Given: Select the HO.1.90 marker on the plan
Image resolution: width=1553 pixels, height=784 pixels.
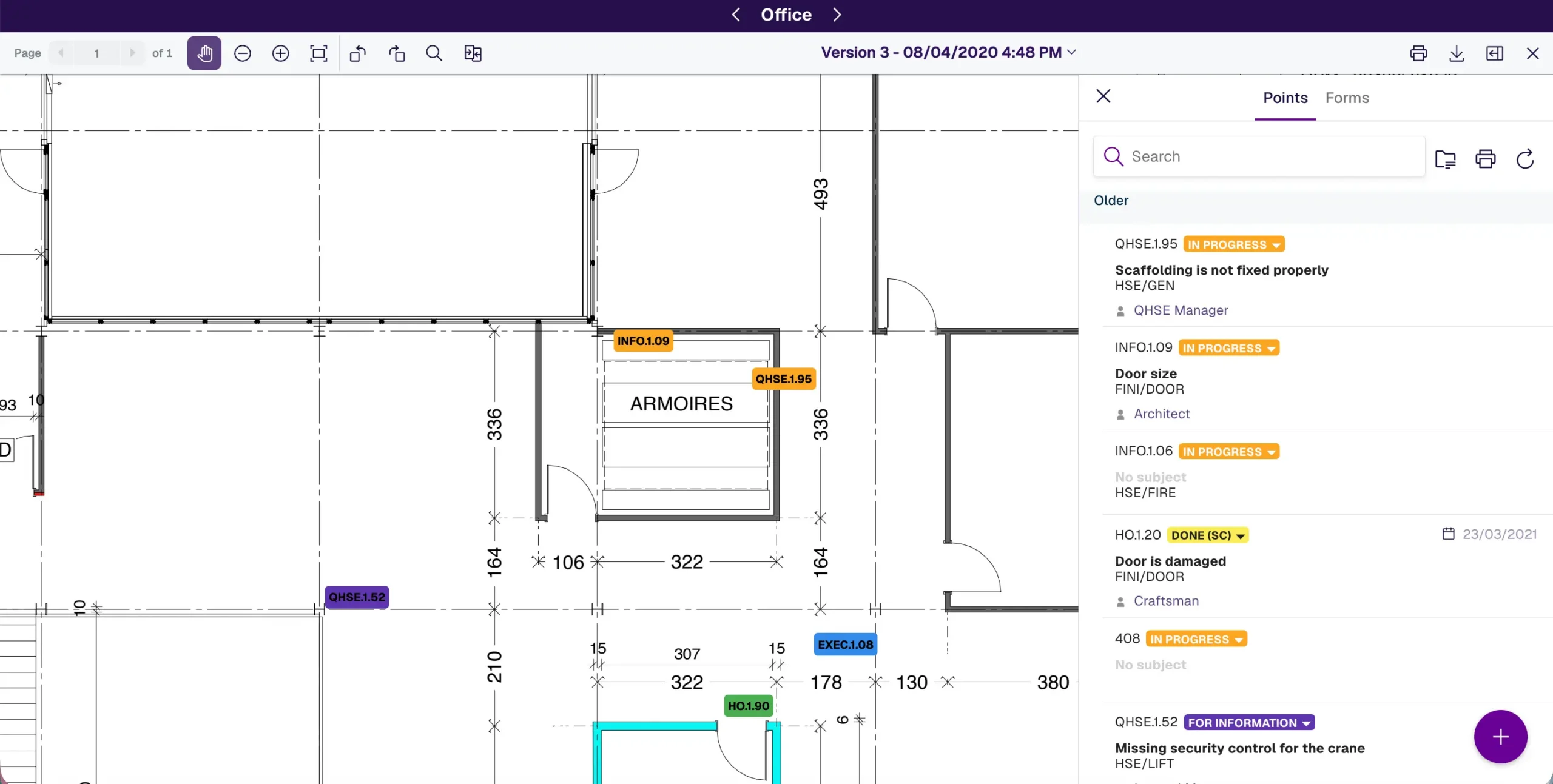Looking at the screenshot, I should [x=749, y=706].
